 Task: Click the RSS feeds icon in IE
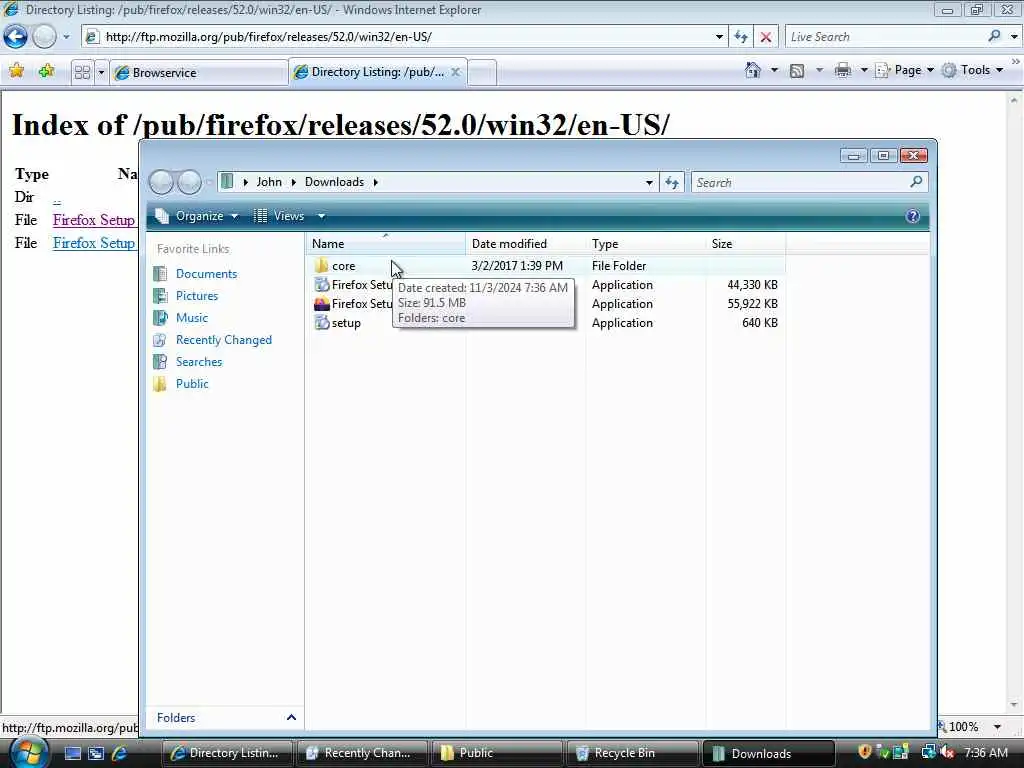(797, 71)
